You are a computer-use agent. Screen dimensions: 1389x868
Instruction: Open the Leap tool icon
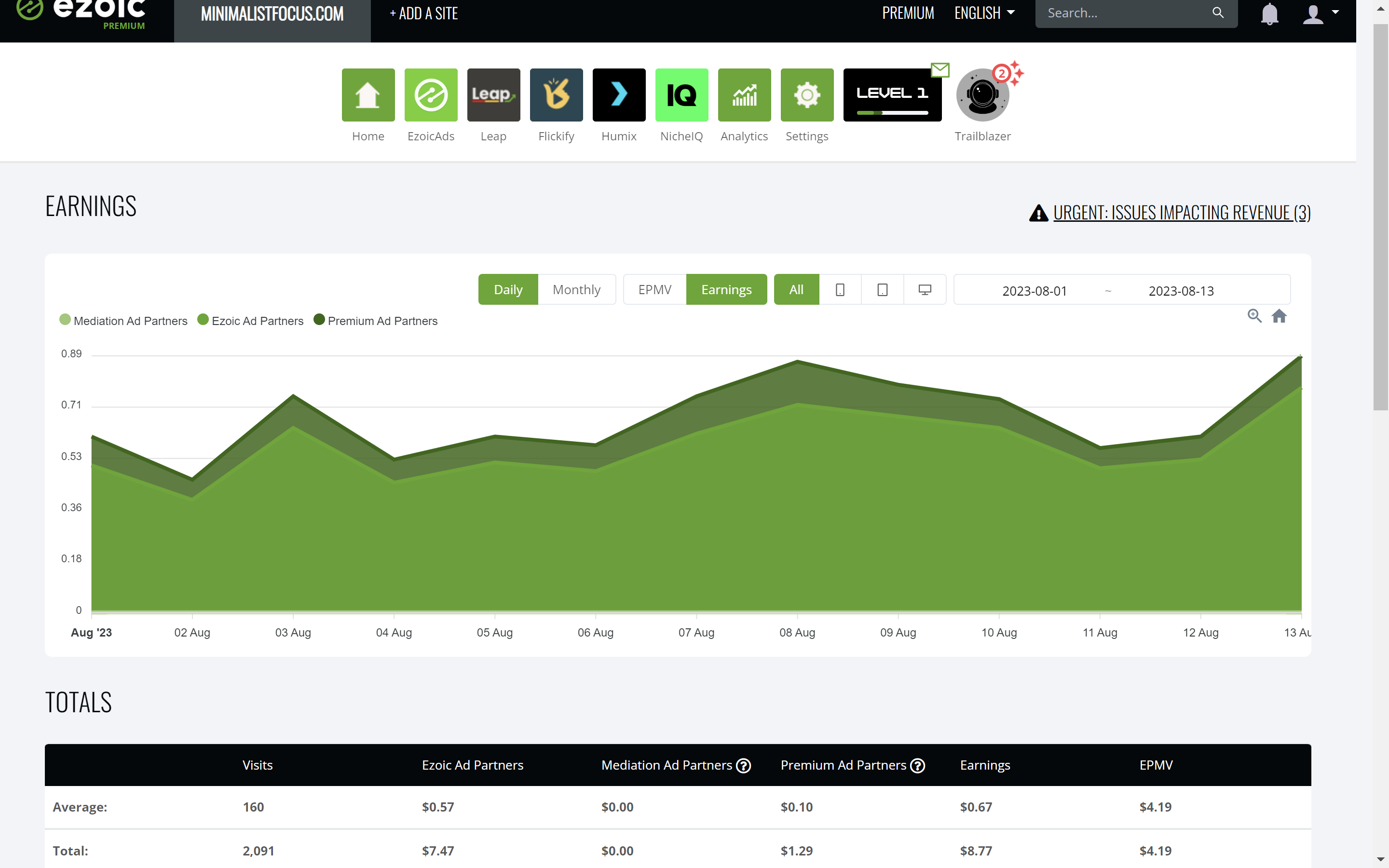[493, 95]
